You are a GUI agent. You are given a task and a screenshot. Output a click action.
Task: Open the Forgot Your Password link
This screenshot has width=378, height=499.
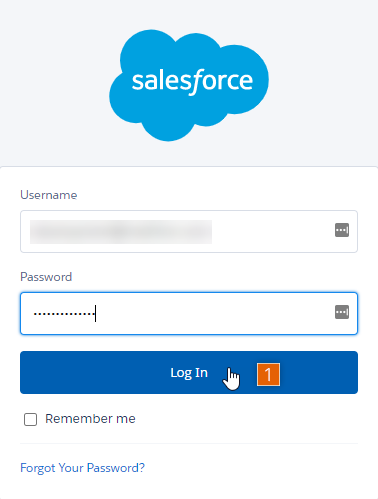82,468
